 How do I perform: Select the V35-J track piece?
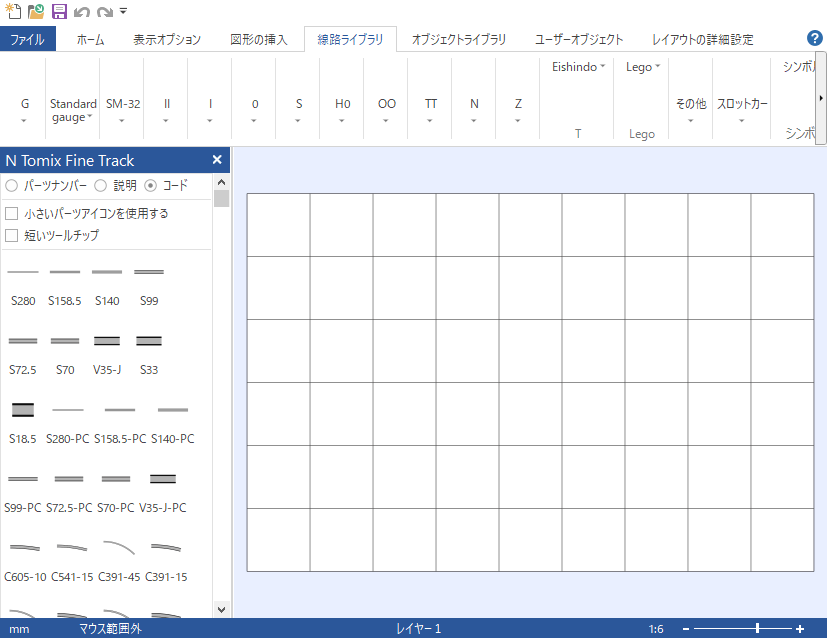pyautogui.click(x=107, y=354)
